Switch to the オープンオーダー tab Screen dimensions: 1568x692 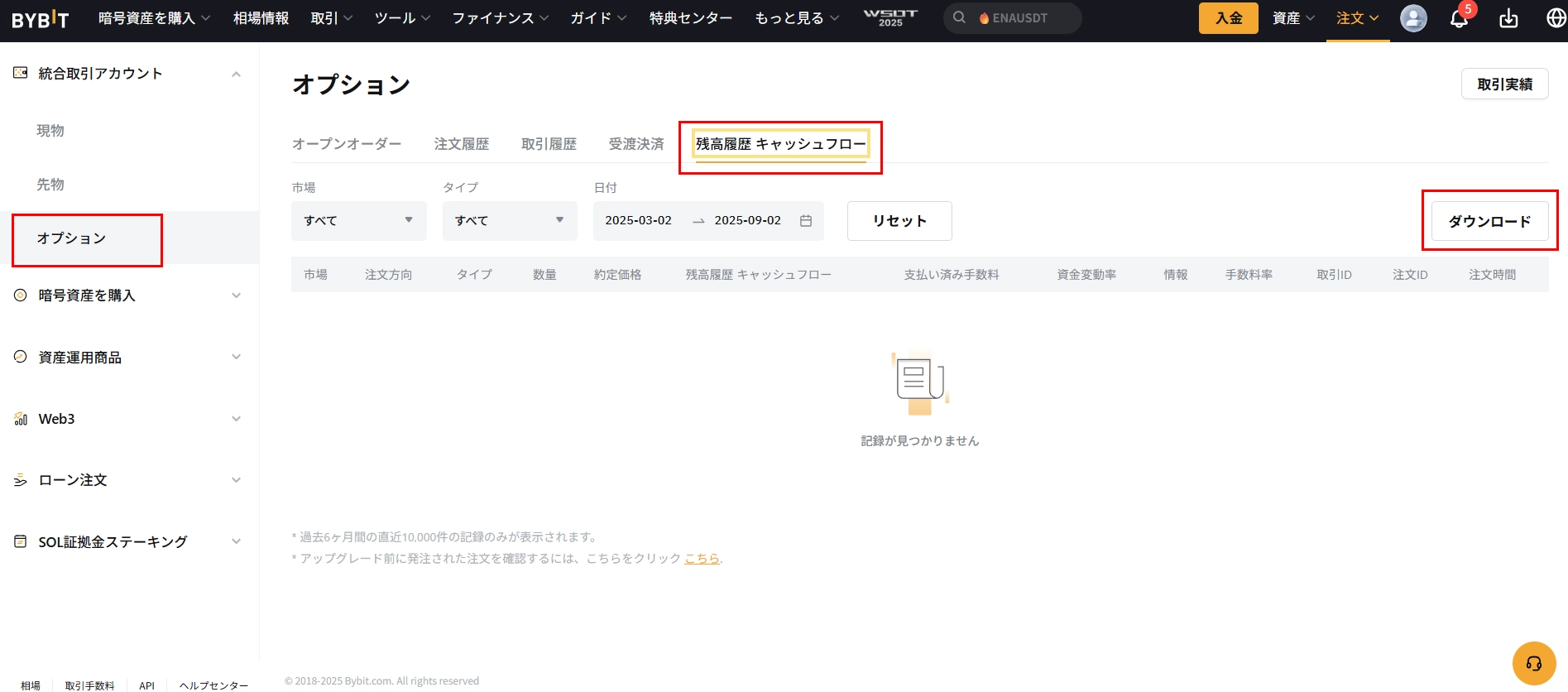347,144
